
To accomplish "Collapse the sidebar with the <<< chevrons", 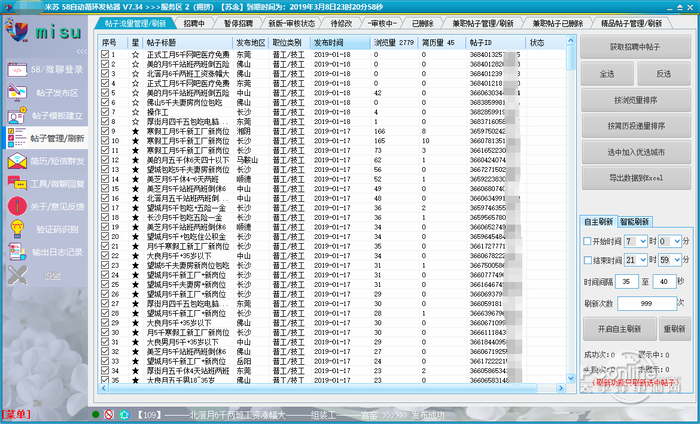I will point(82,51).
